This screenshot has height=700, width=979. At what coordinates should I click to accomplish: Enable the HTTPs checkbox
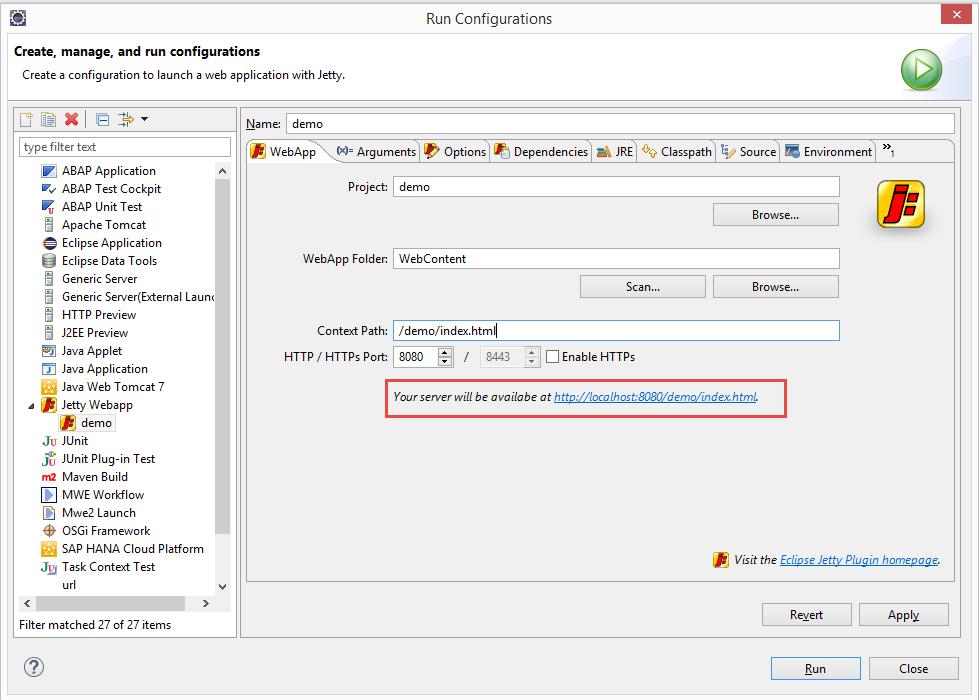pyautogui.click(x=551, y=357)
